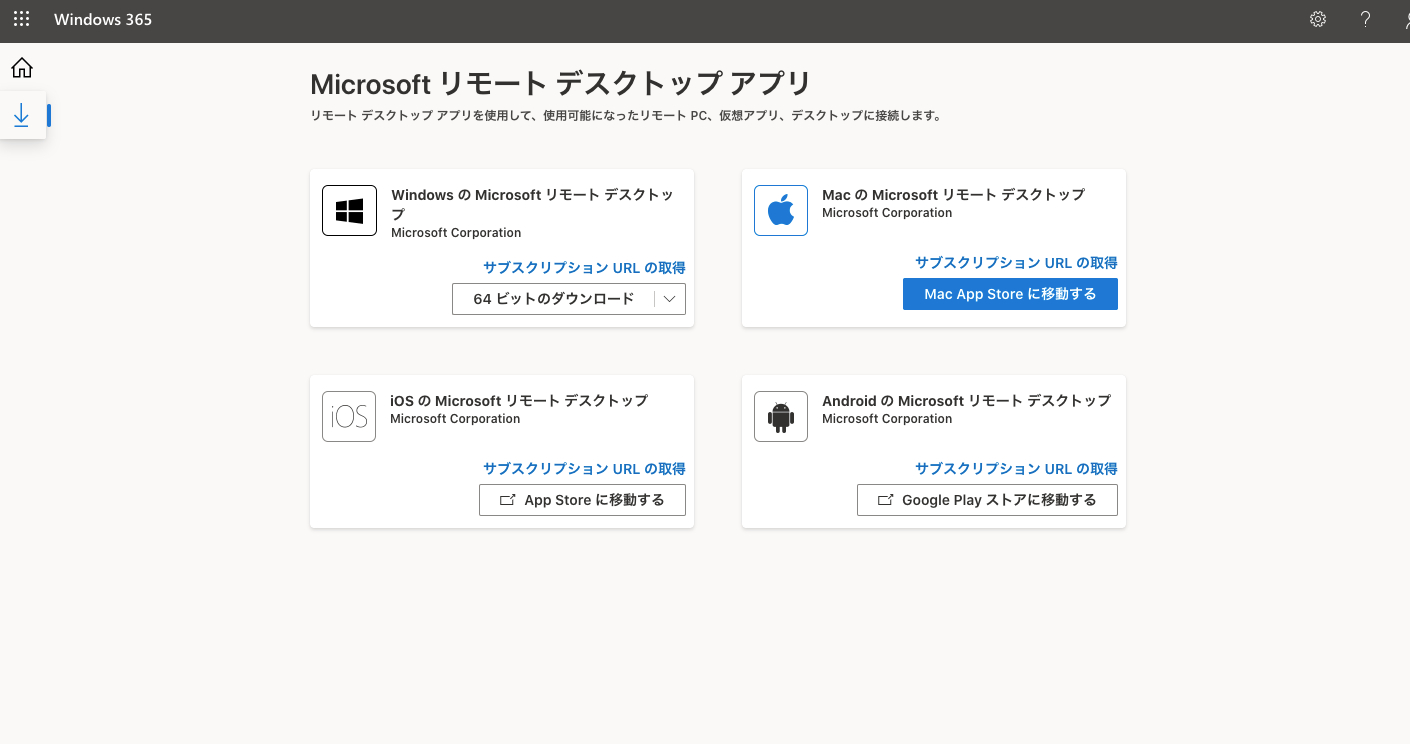
Task: Click the Windows 365 header title
Action: click(x=103, y=19)
